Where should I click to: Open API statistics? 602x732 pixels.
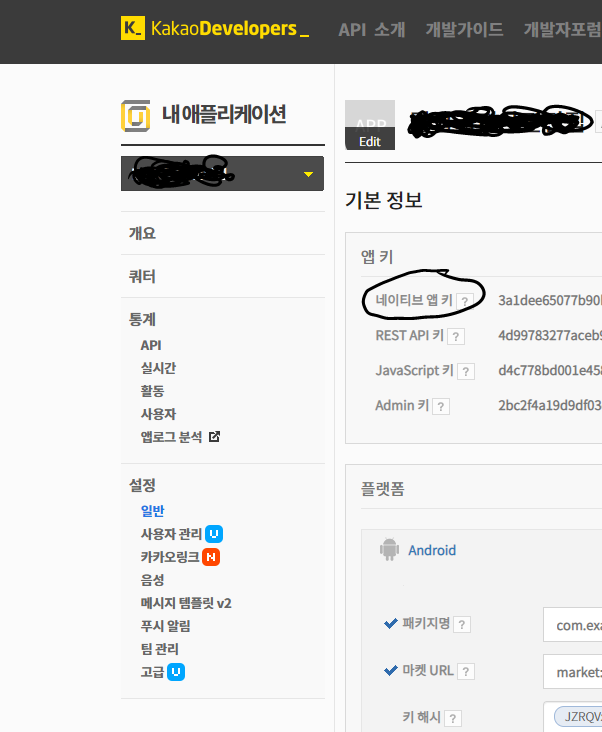coord(151,345)
